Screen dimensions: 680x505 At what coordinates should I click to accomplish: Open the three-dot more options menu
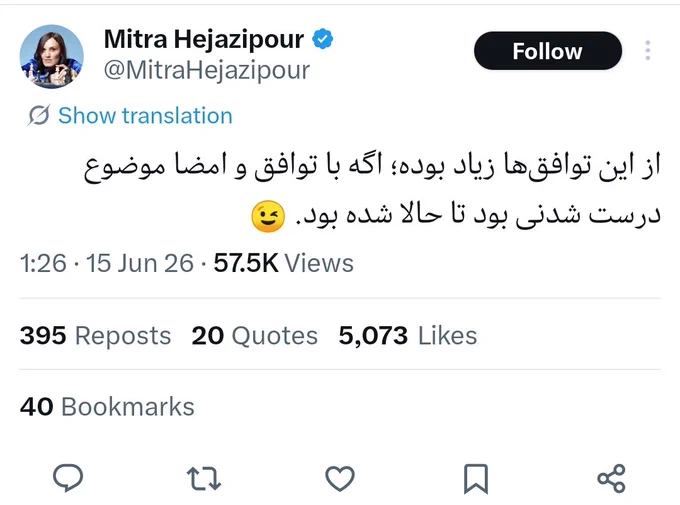point(647,50)
